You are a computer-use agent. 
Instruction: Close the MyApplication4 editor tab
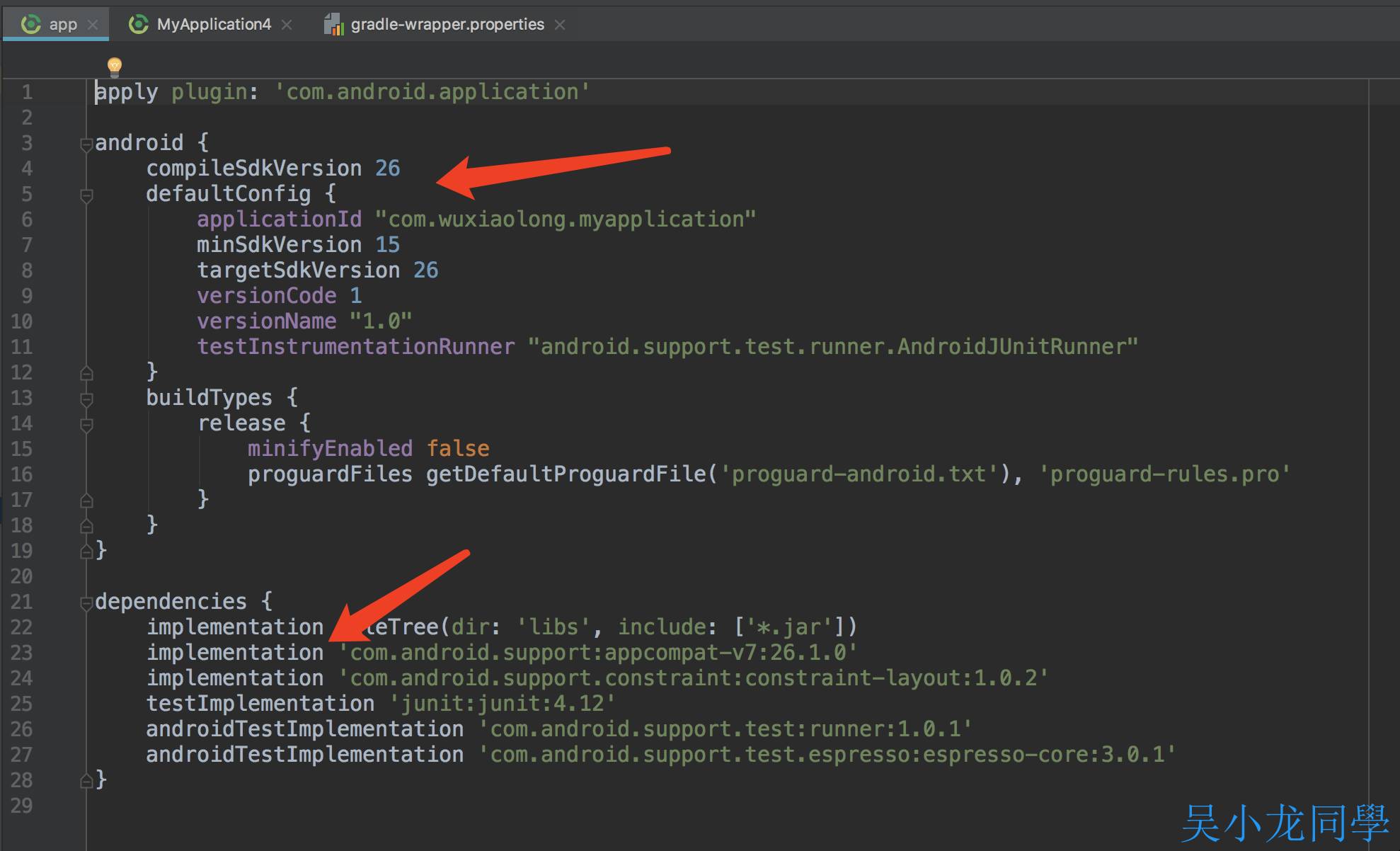pyautogui.click(x=287, y=25)
